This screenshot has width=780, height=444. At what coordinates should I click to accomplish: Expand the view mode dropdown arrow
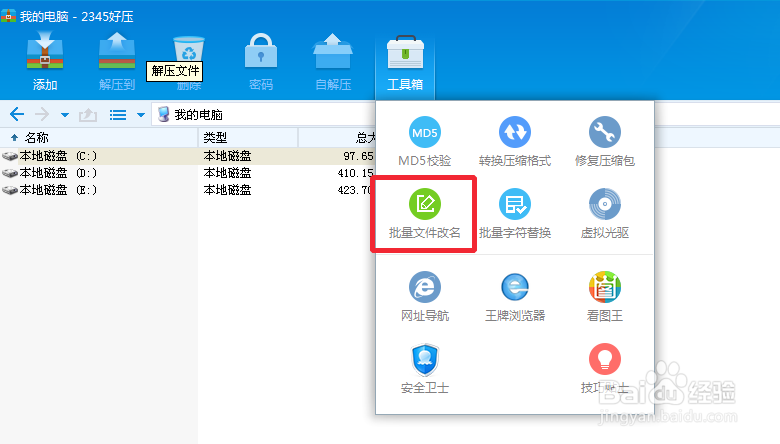141,115
